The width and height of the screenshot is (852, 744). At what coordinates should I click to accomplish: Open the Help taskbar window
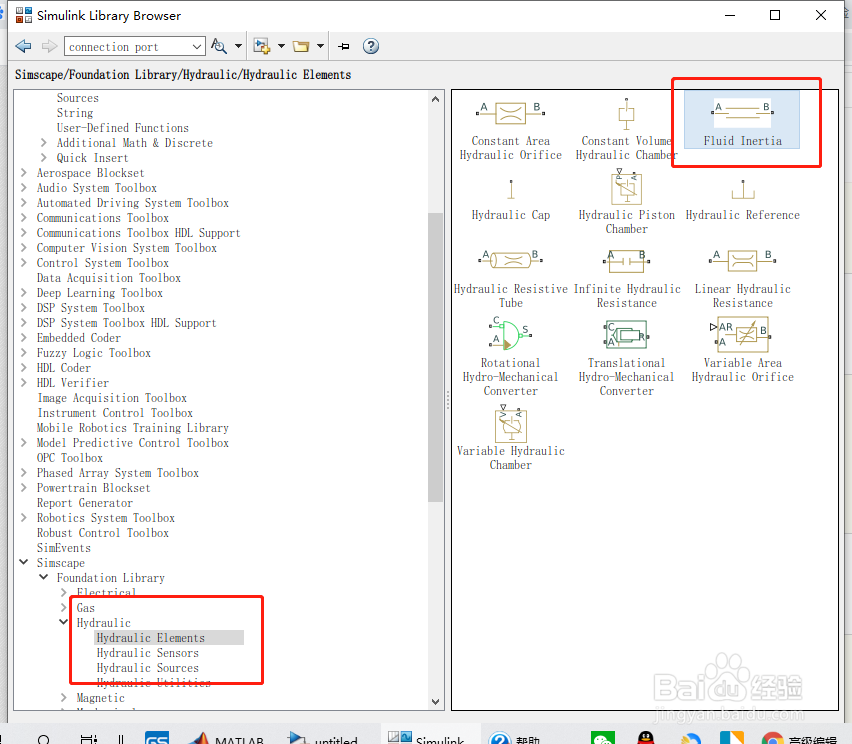(x=514, y=738)
